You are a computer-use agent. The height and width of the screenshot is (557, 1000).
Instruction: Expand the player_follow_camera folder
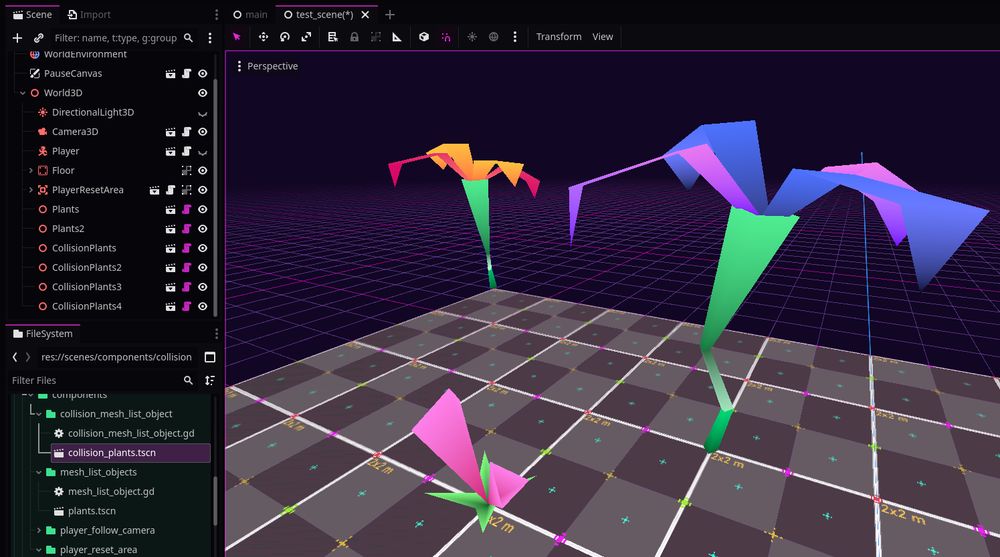[39, 531]
